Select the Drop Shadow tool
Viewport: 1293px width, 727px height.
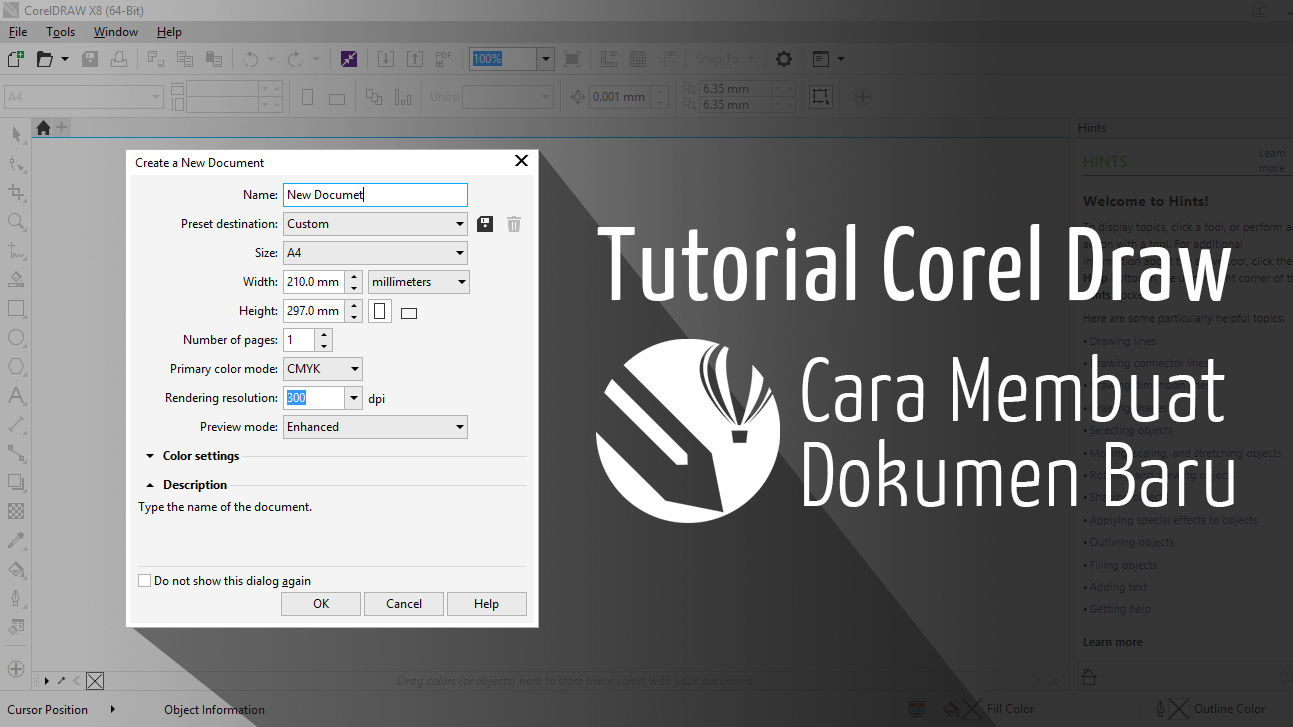pos(16,483)
